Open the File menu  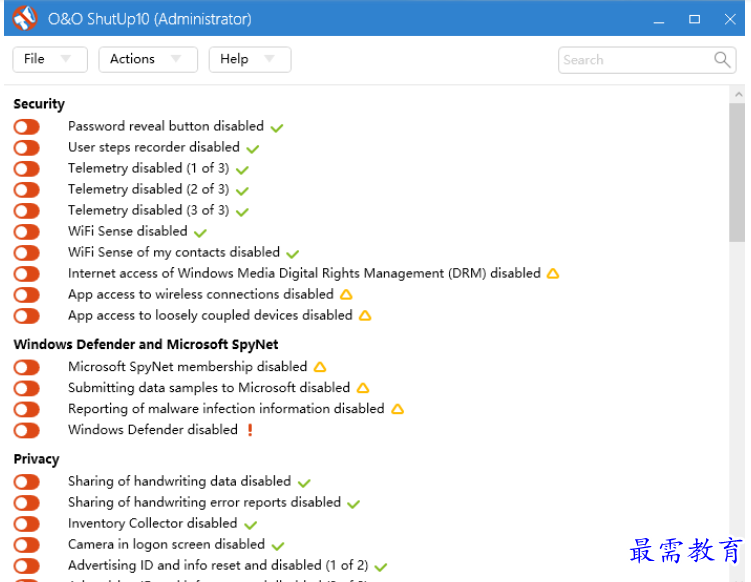click(50, 59)
